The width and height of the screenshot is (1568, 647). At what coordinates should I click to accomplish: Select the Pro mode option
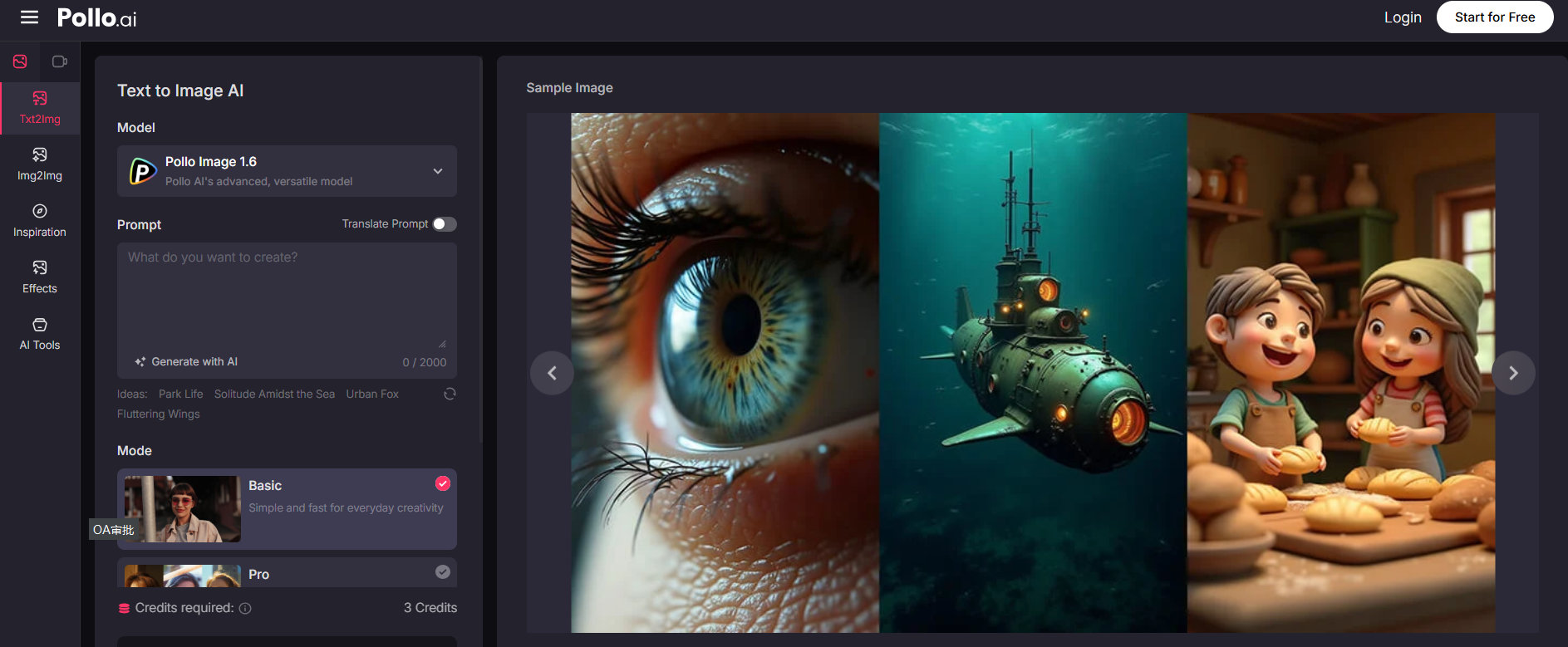pos(287,573)
